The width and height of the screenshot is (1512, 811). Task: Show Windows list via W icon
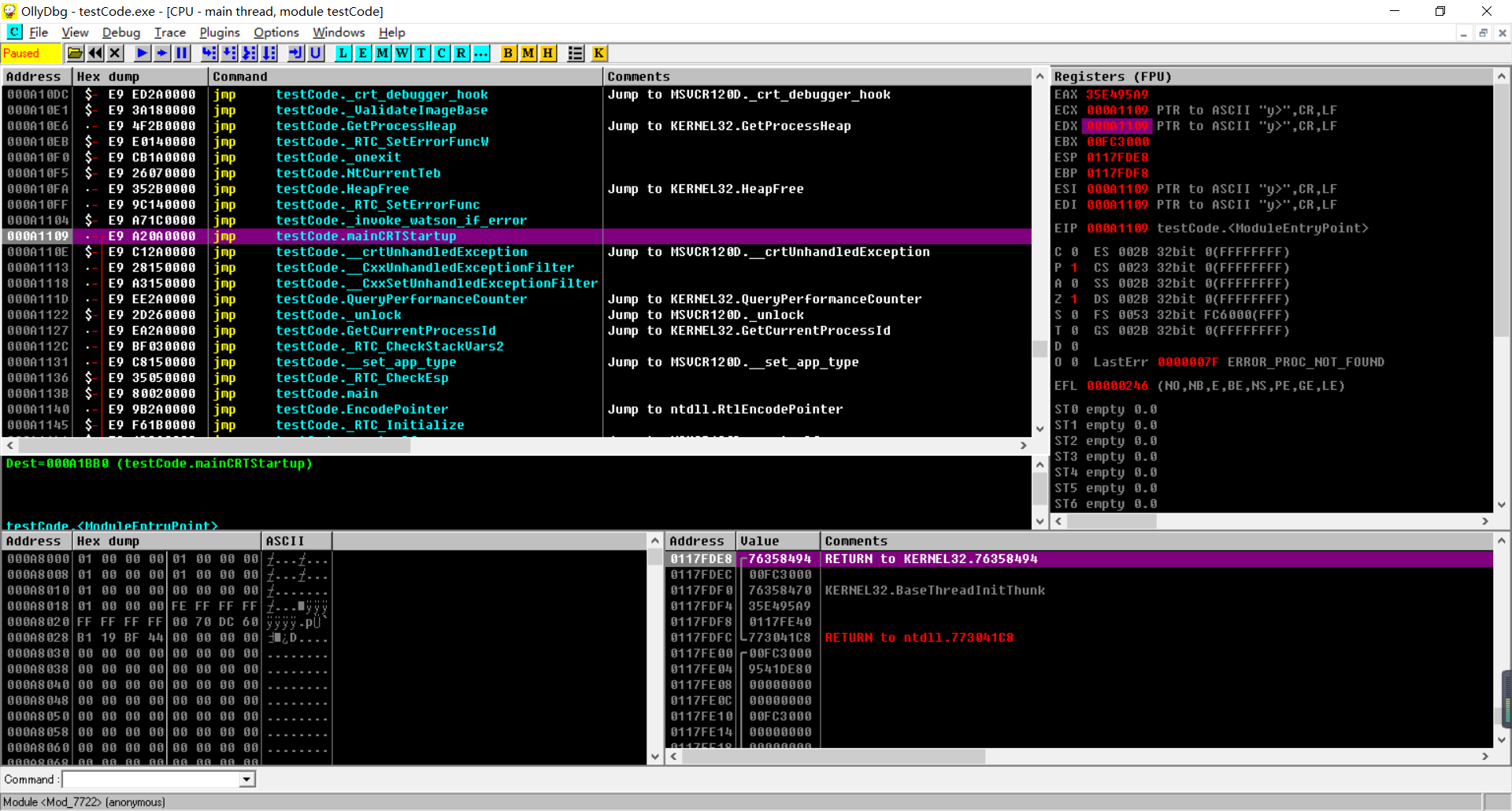pyautogui.click(x=402, y=54)
